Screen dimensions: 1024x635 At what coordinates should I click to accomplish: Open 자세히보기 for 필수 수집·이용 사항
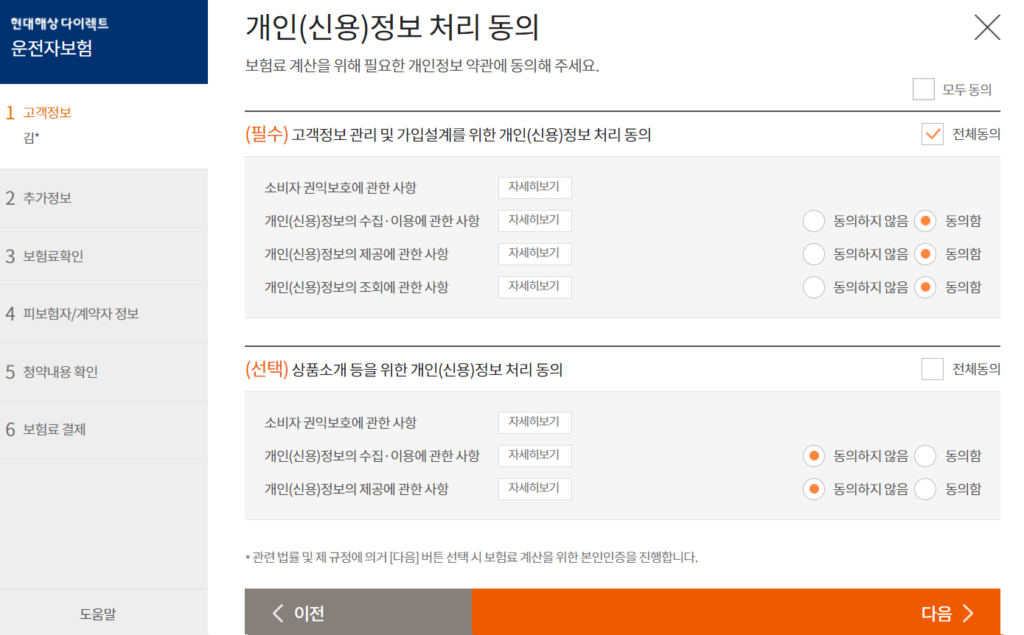pyautogui.click(x=534, y=220)
